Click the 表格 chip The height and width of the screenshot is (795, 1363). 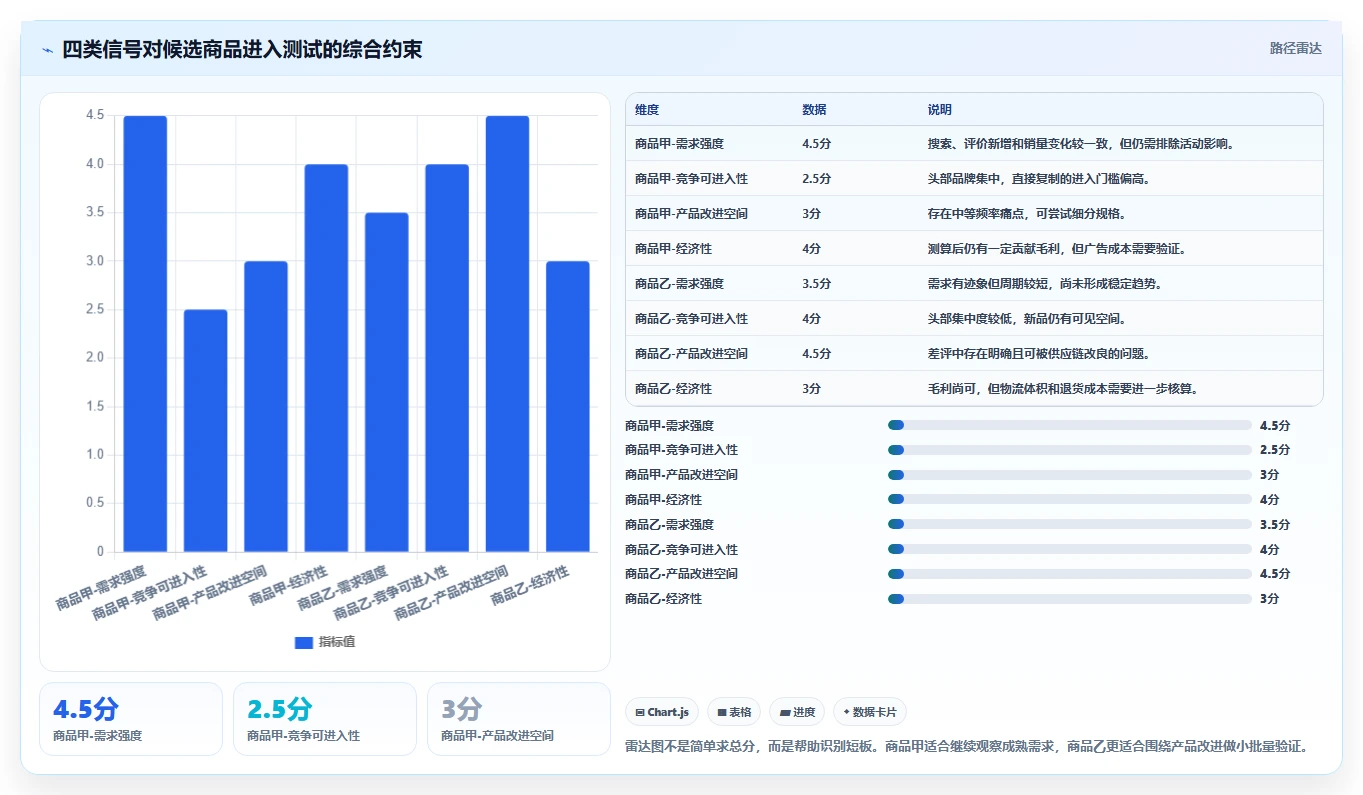734,712
